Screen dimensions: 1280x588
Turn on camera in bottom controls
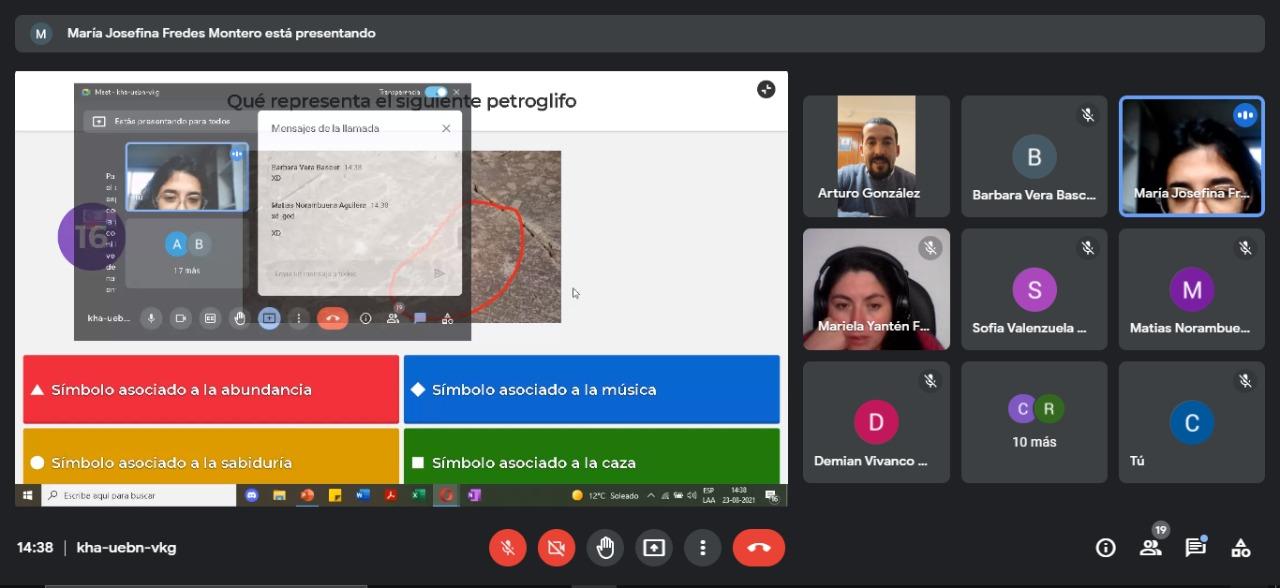[556, 548]
